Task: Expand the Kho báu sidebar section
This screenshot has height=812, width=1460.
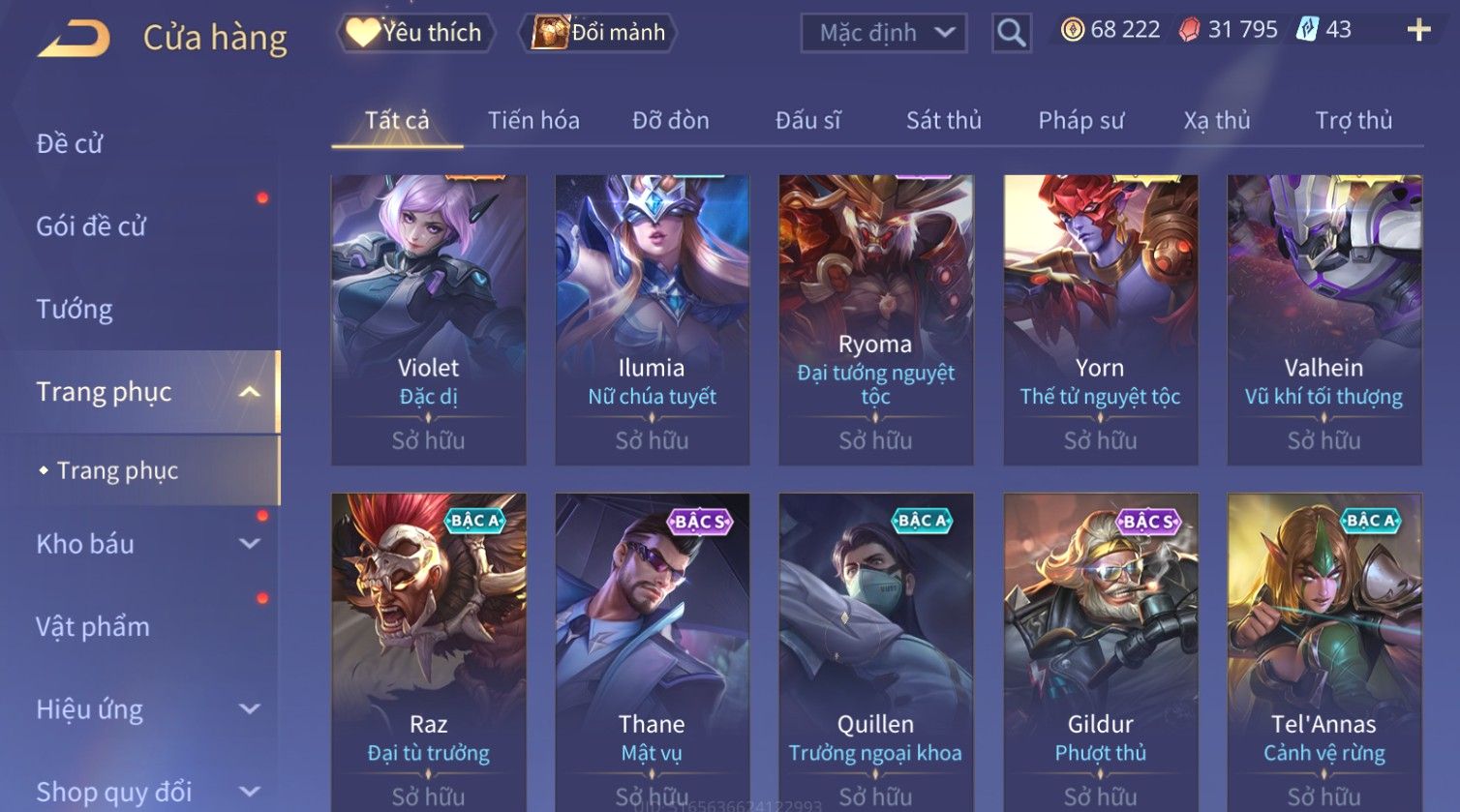Action: [249, 544]
